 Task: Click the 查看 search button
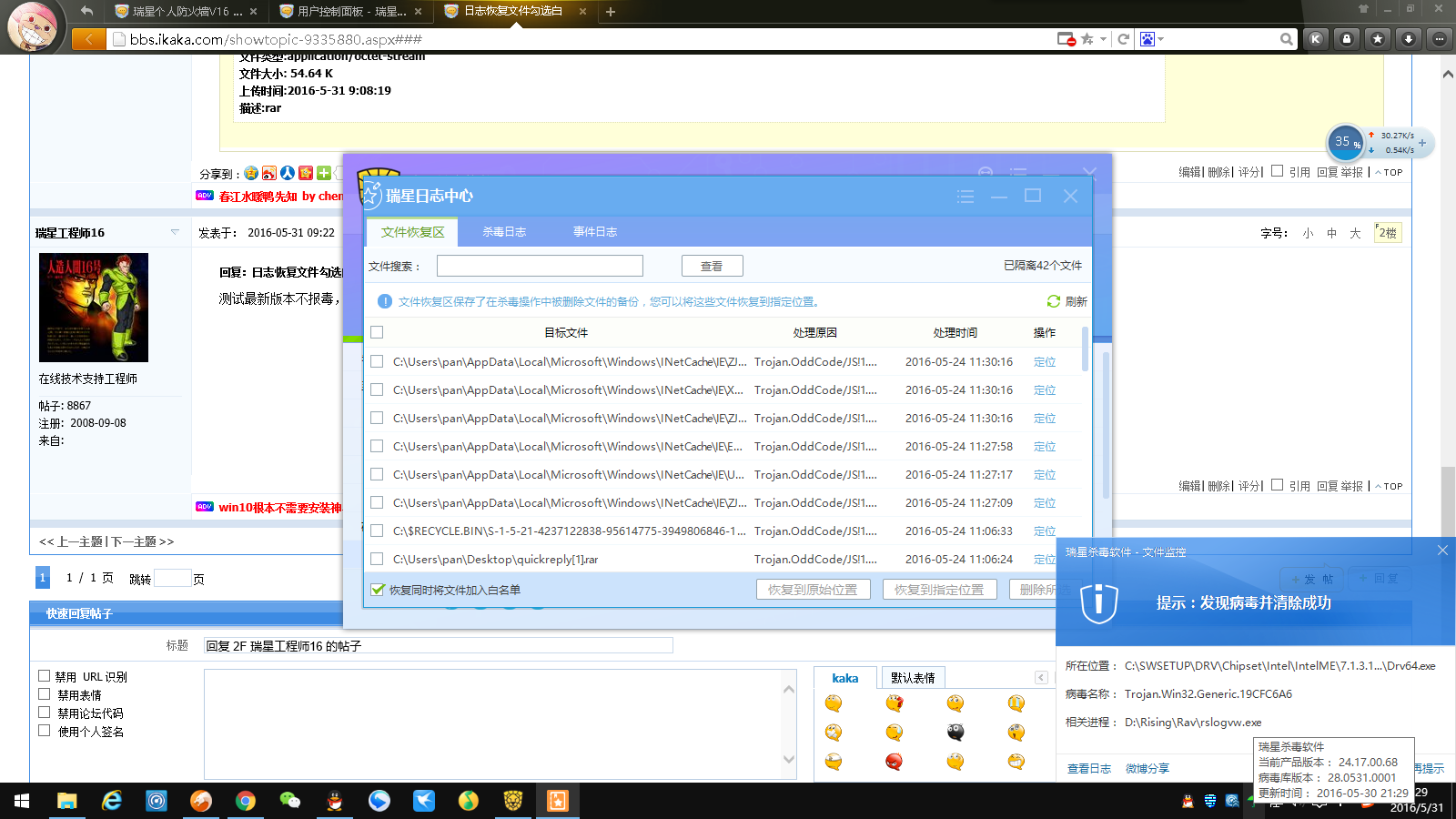pyautogui.click(x=712, y=266)
